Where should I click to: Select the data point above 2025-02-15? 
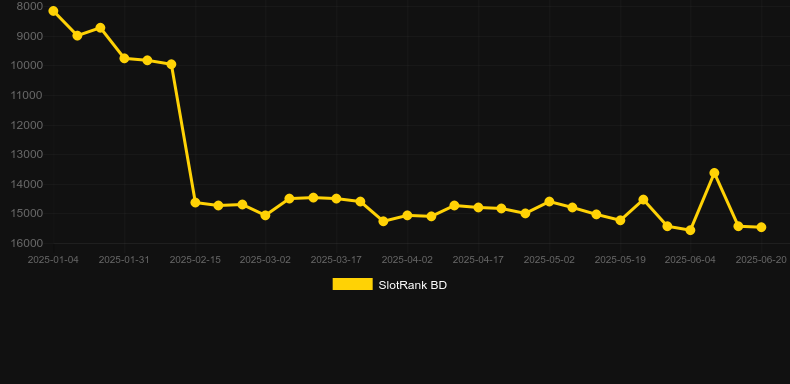coord(195,203)
